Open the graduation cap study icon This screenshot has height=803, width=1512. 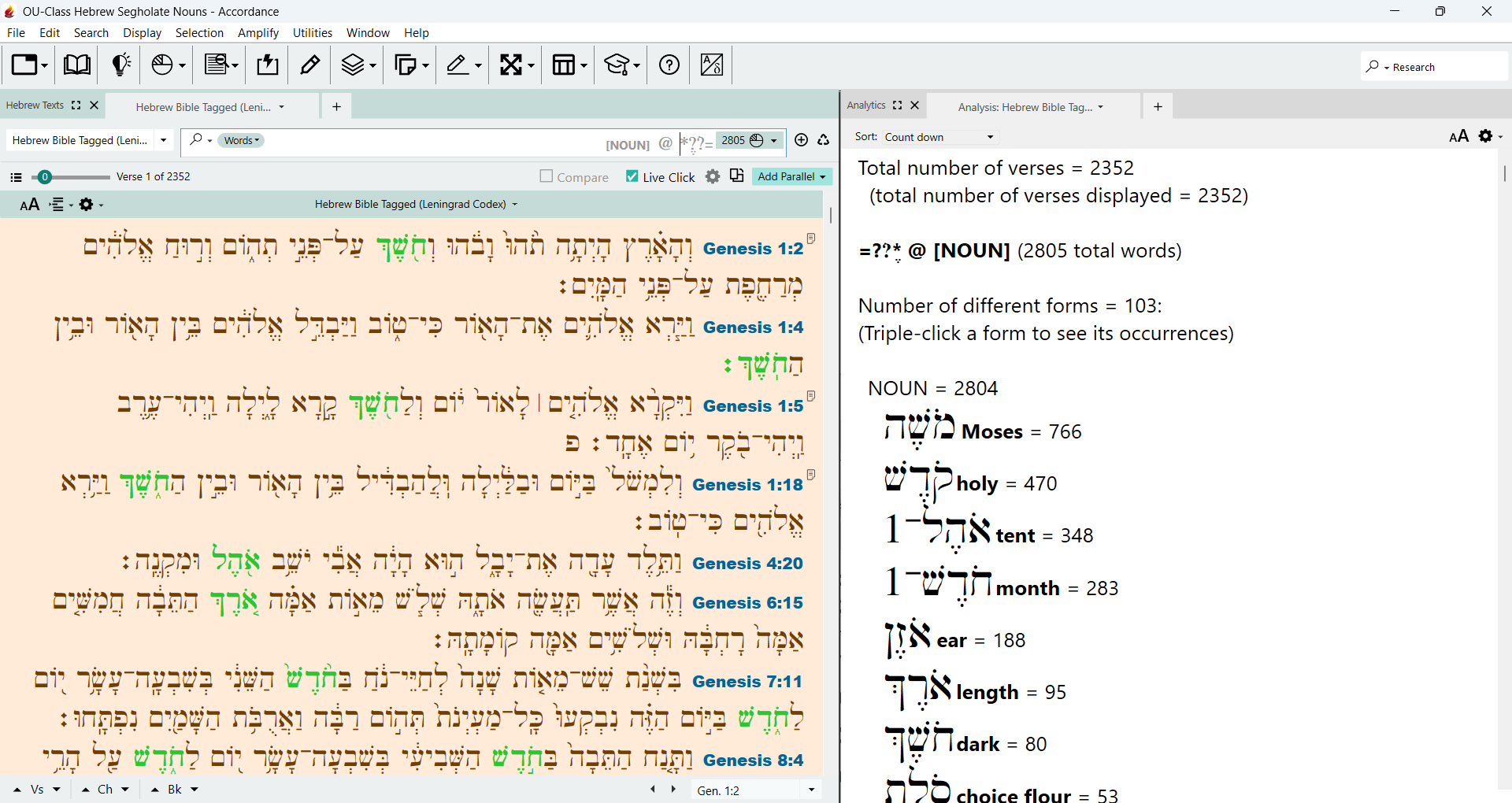[x=621, y=65]
